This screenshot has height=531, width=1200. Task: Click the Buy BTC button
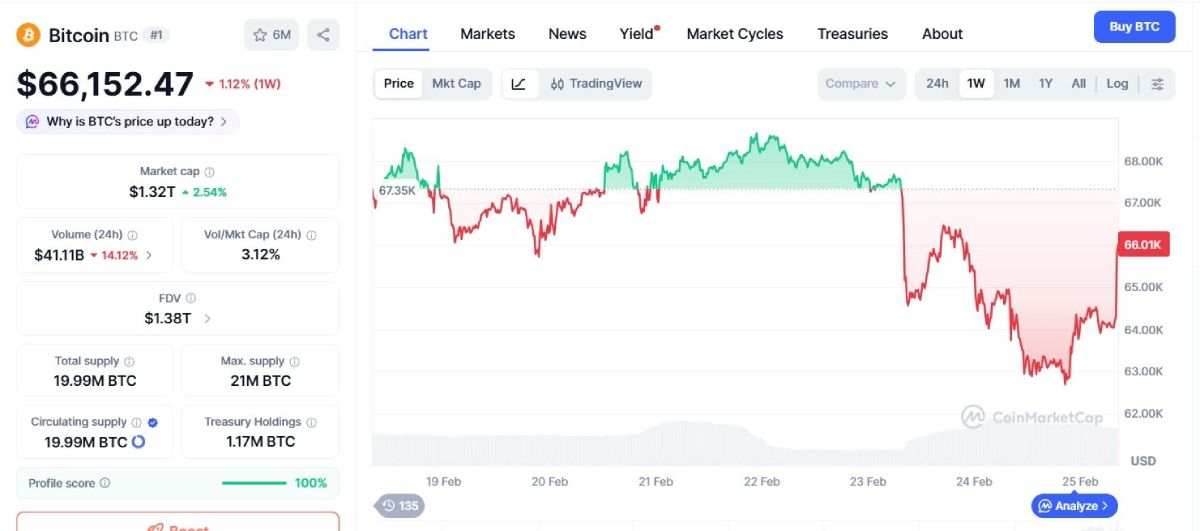click(x=1134, y=27)
